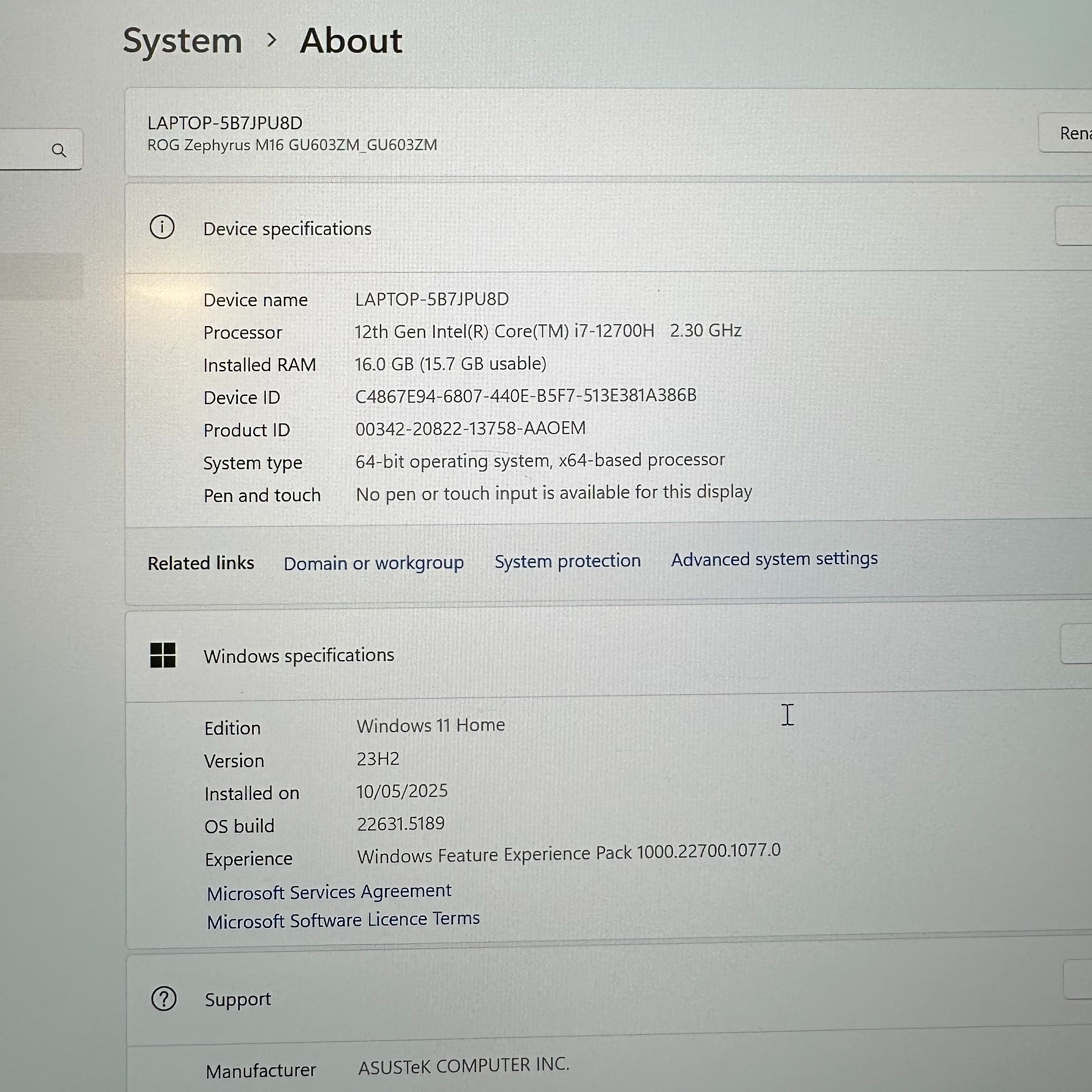Select Product ID value 00342-20822-13758-AAOEM
The image size is (1092, 1092).
coord(470,429)
